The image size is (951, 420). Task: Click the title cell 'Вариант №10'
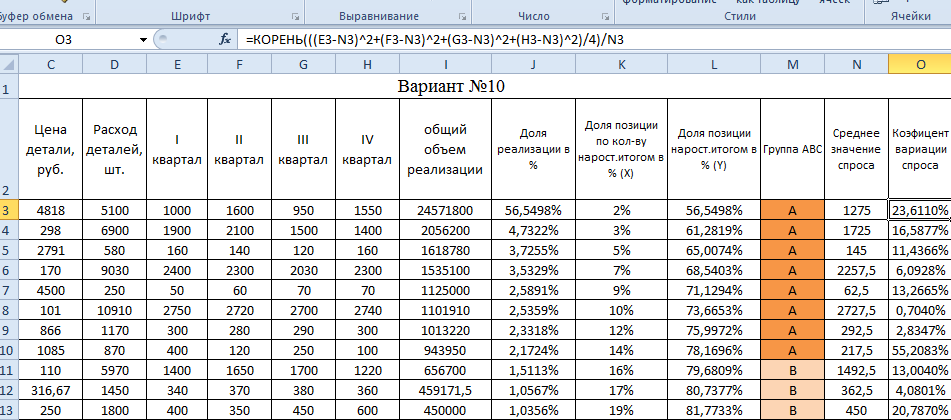[x=485, y=87]
